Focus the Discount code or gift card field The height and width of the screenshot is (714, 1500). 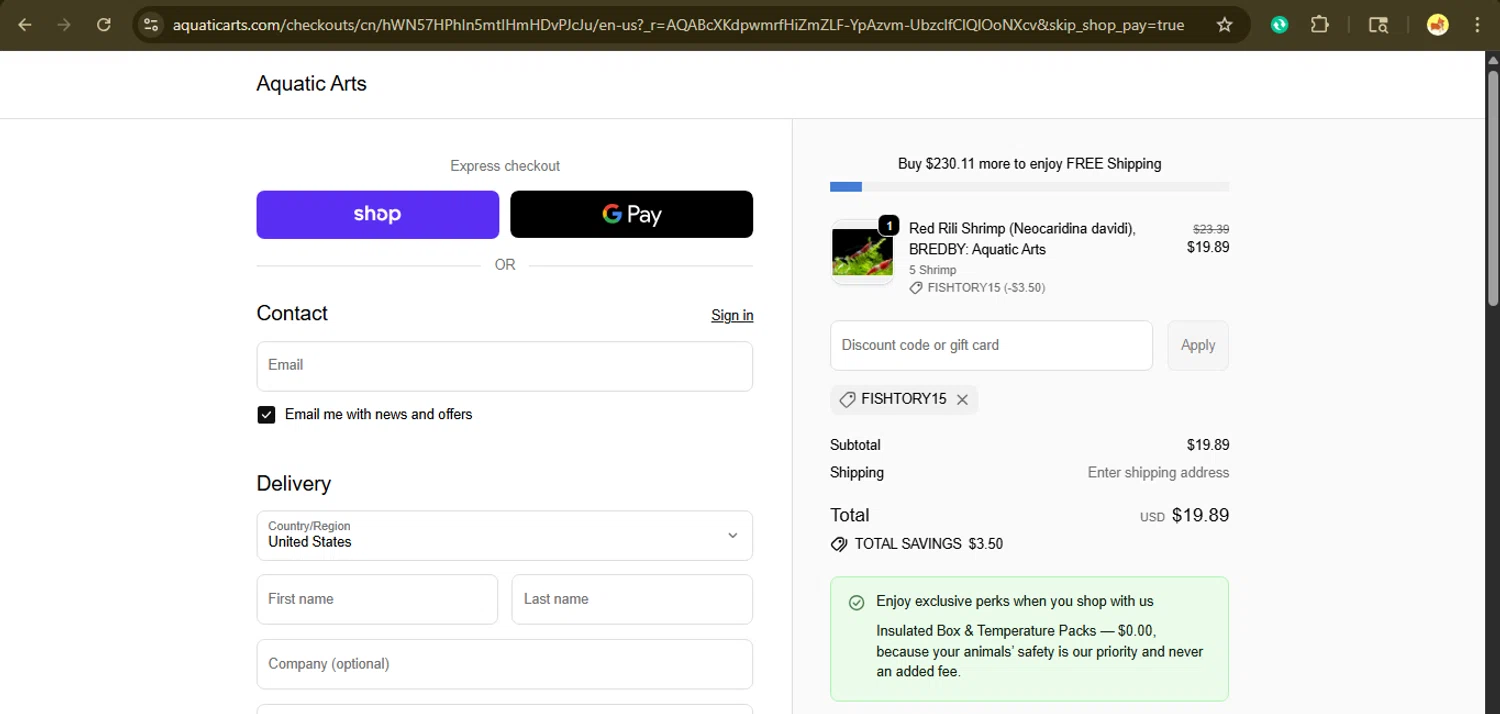click(x=991, y=345)
